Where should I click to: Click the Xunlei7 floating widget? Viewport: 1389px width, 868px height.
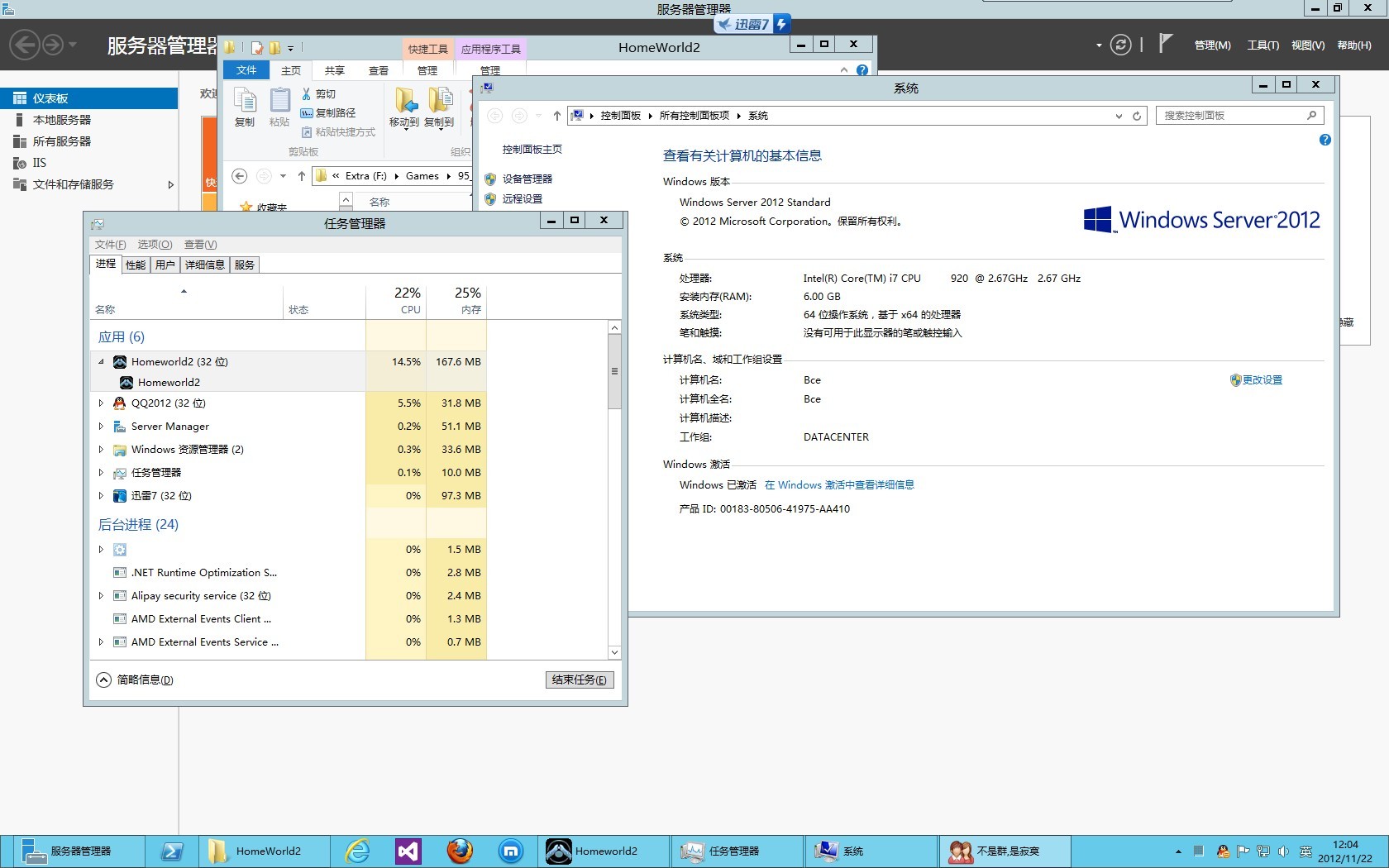tap(752, 24)
